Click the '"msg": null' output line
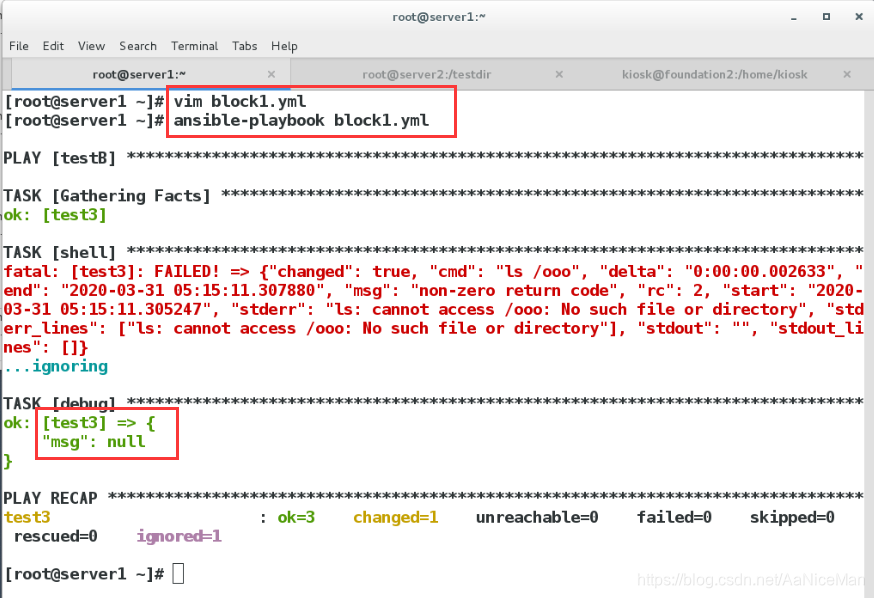Viewport: 874px width, 598px height. (x=93, y=442)
